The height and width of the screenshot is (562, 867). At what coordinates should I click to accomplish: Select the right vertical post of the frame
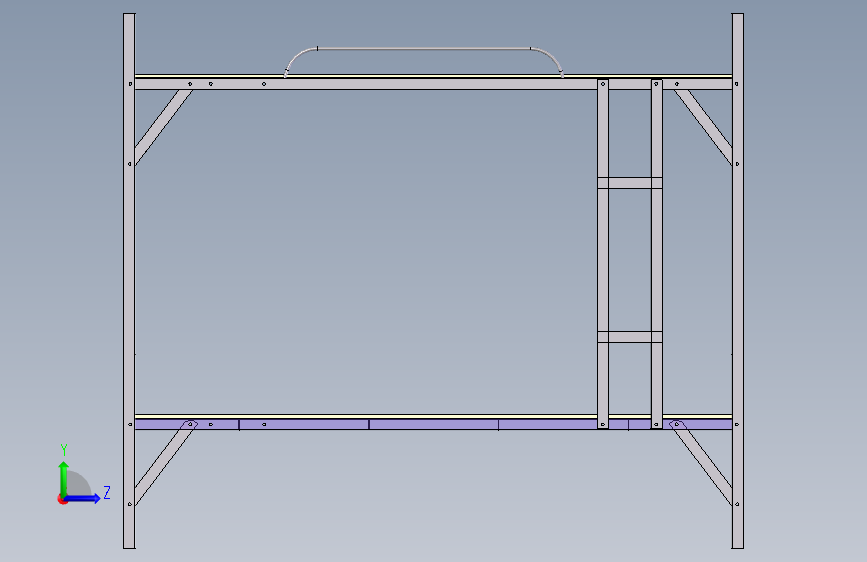738,281
